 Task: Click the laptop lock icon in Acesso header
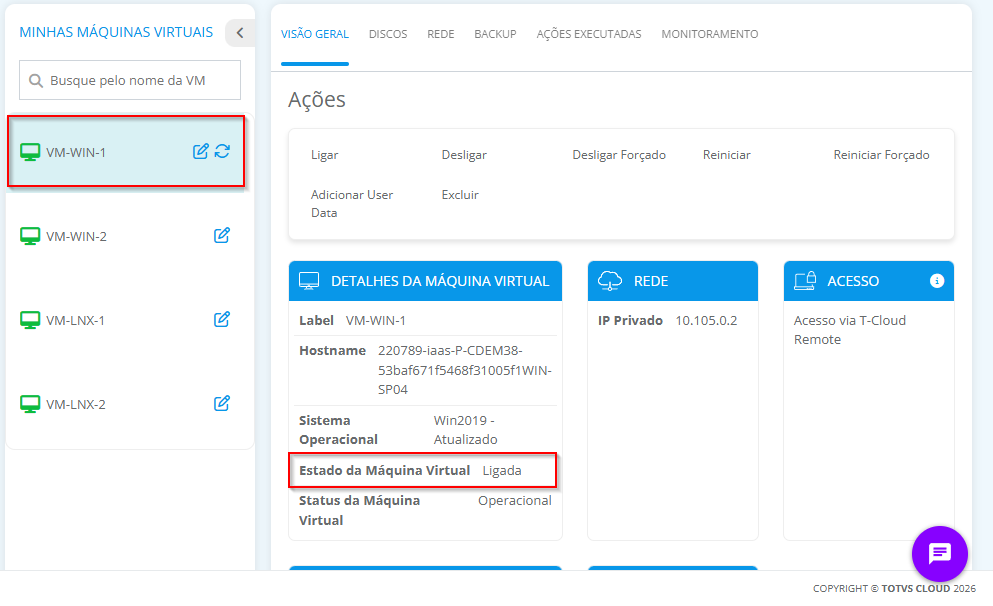(x=805, y=281)
